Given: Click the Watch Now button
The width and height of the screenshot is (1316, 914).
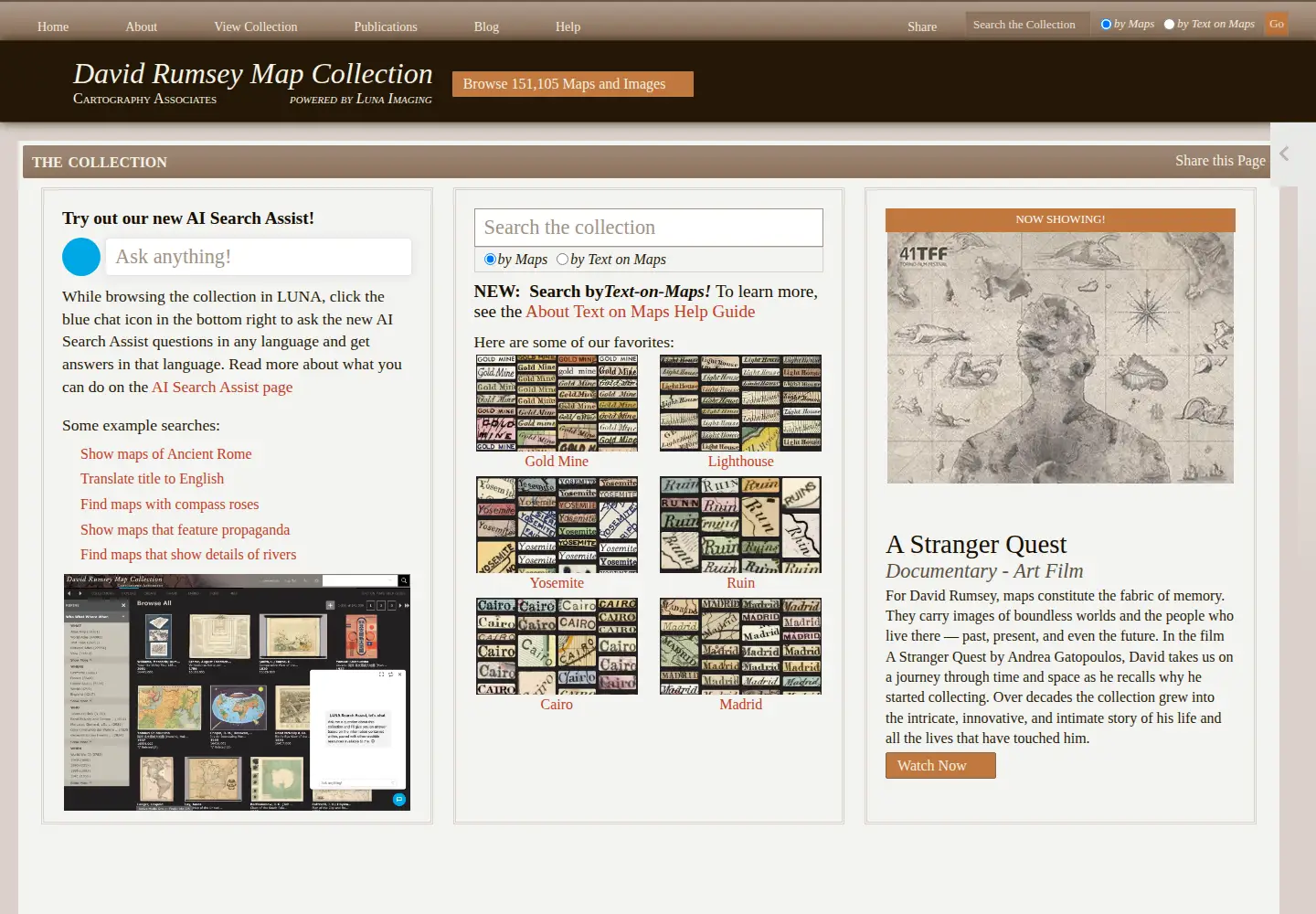Looking at the screenshot, I should pyautogui.click(x=940, y=766).
